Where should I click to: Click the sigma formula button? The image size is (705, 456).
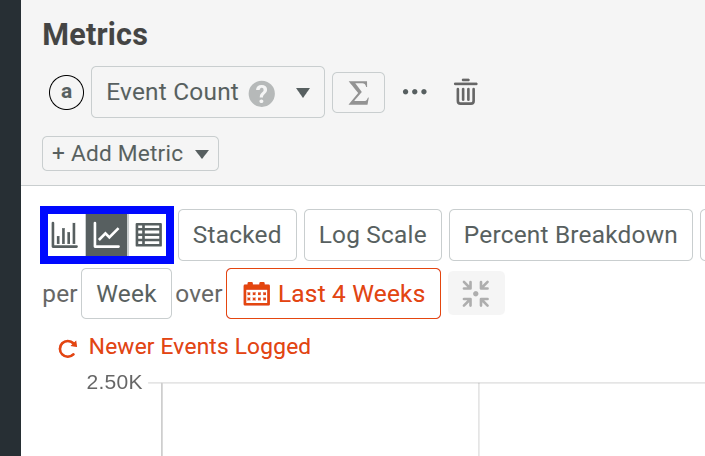tap(358, 92)
